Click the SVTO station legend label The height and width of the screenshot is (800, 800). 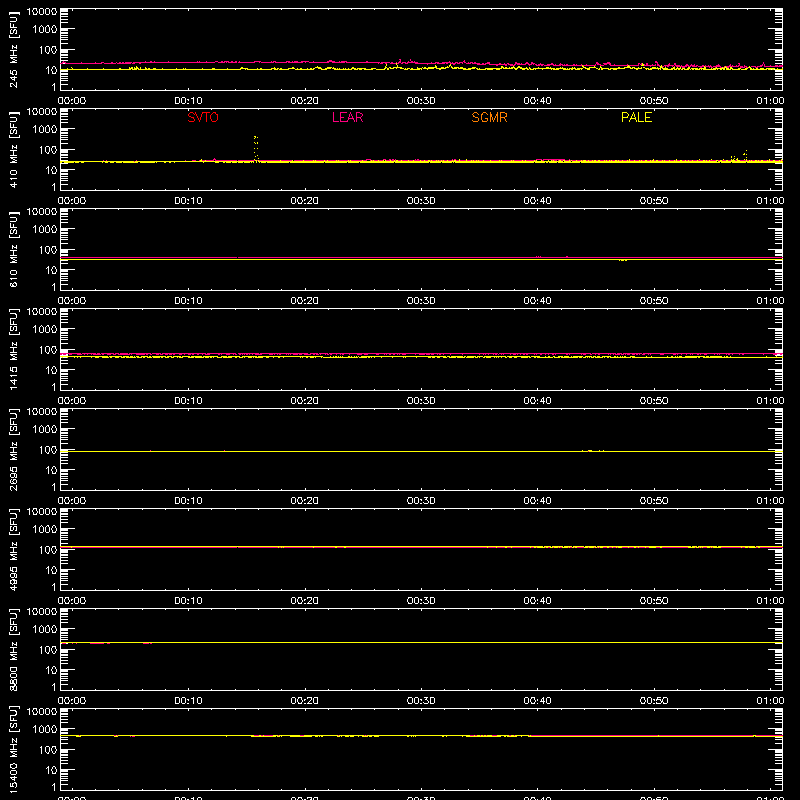pos(203,117)
